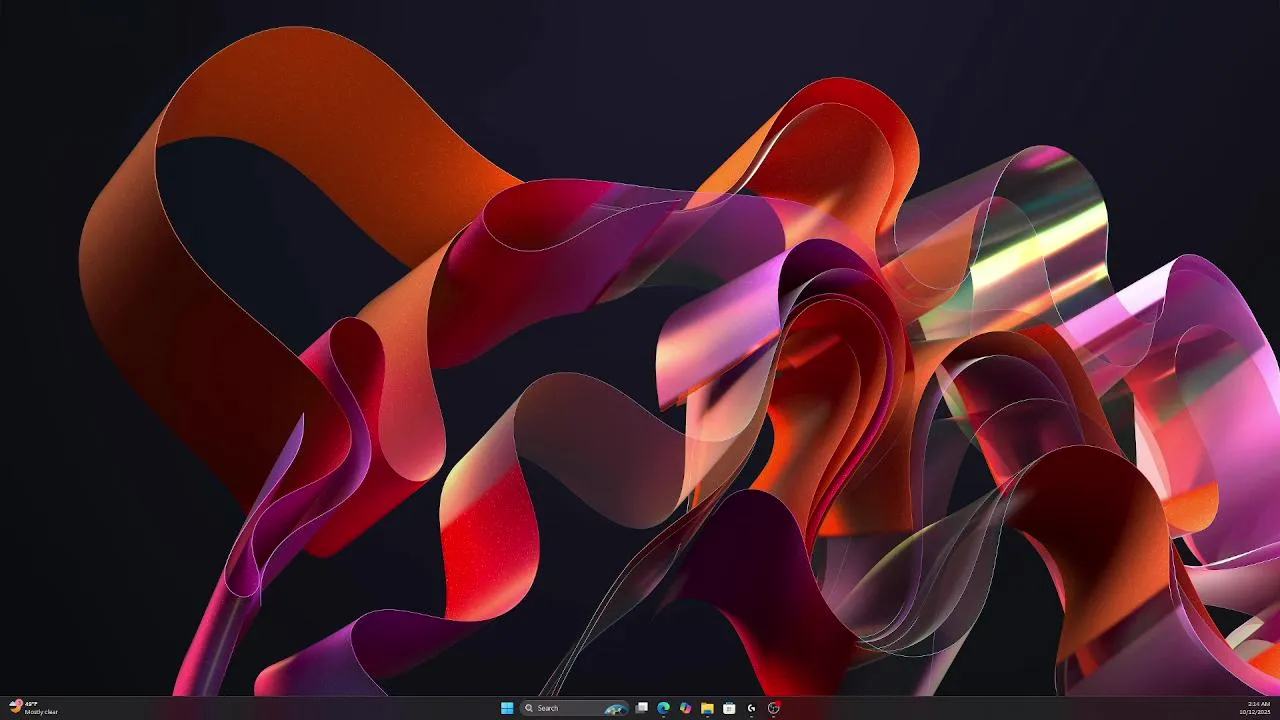The width and height of the screenshot is (1280, 720).
Task: Open the clock and date flyout
Action: pyautogui.click(x=1257, y=708)
